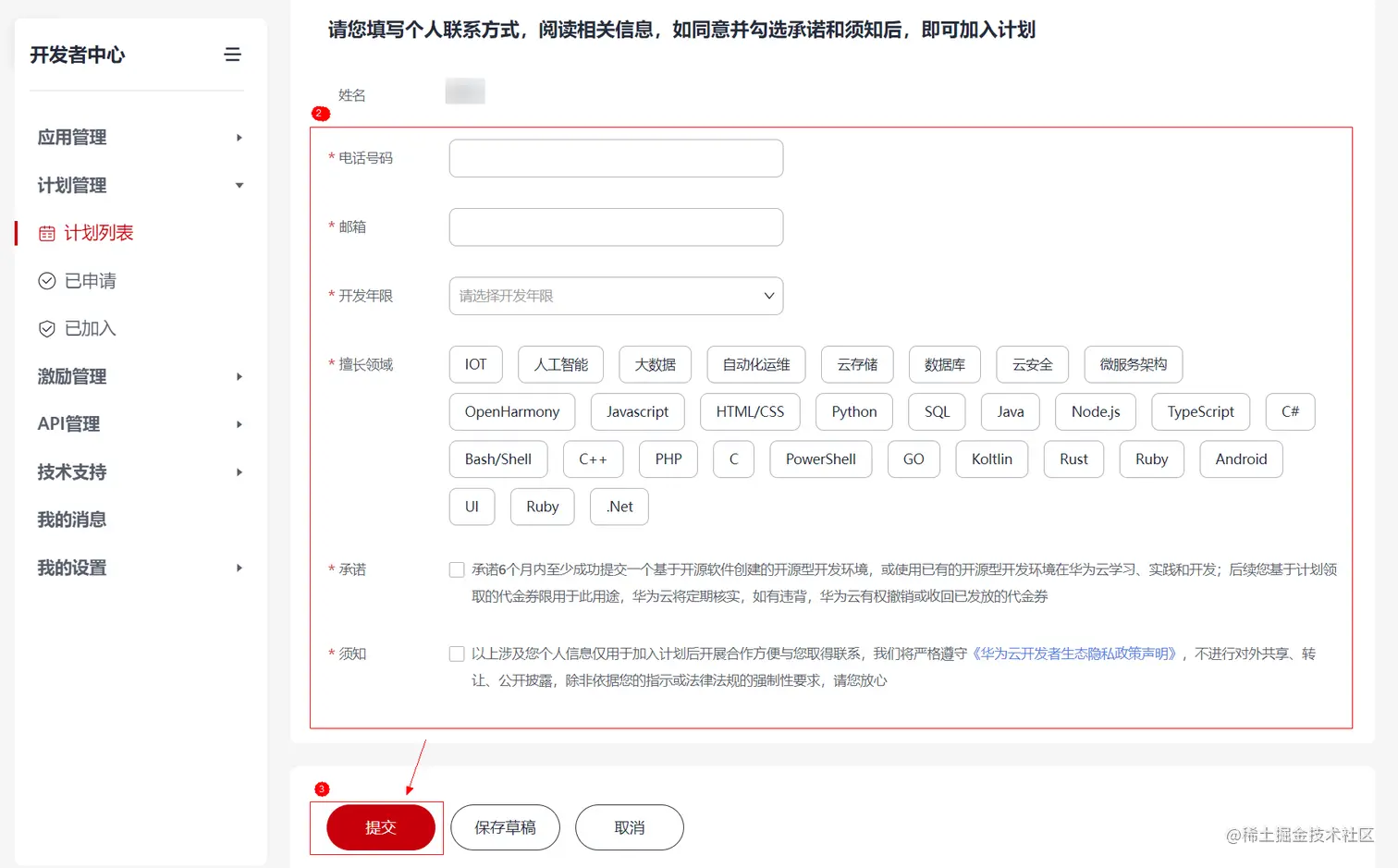This screenshot has width=1398, height=868.
Task: Toggle the IOT skill tag
Action: pos(476,364)
